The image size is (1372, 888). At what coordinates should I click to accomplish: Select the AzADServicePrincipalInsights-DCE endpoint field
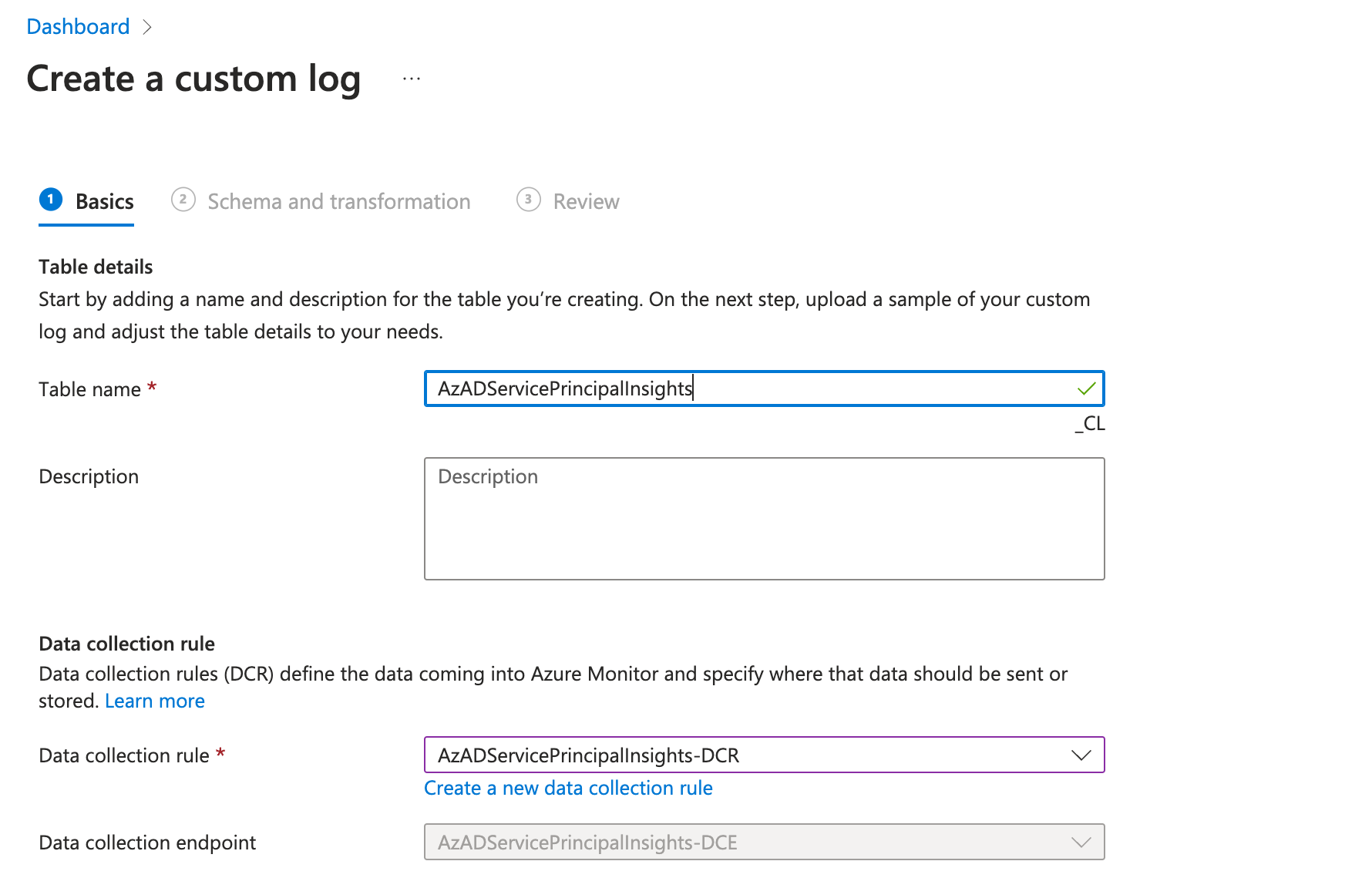(764, 843)
